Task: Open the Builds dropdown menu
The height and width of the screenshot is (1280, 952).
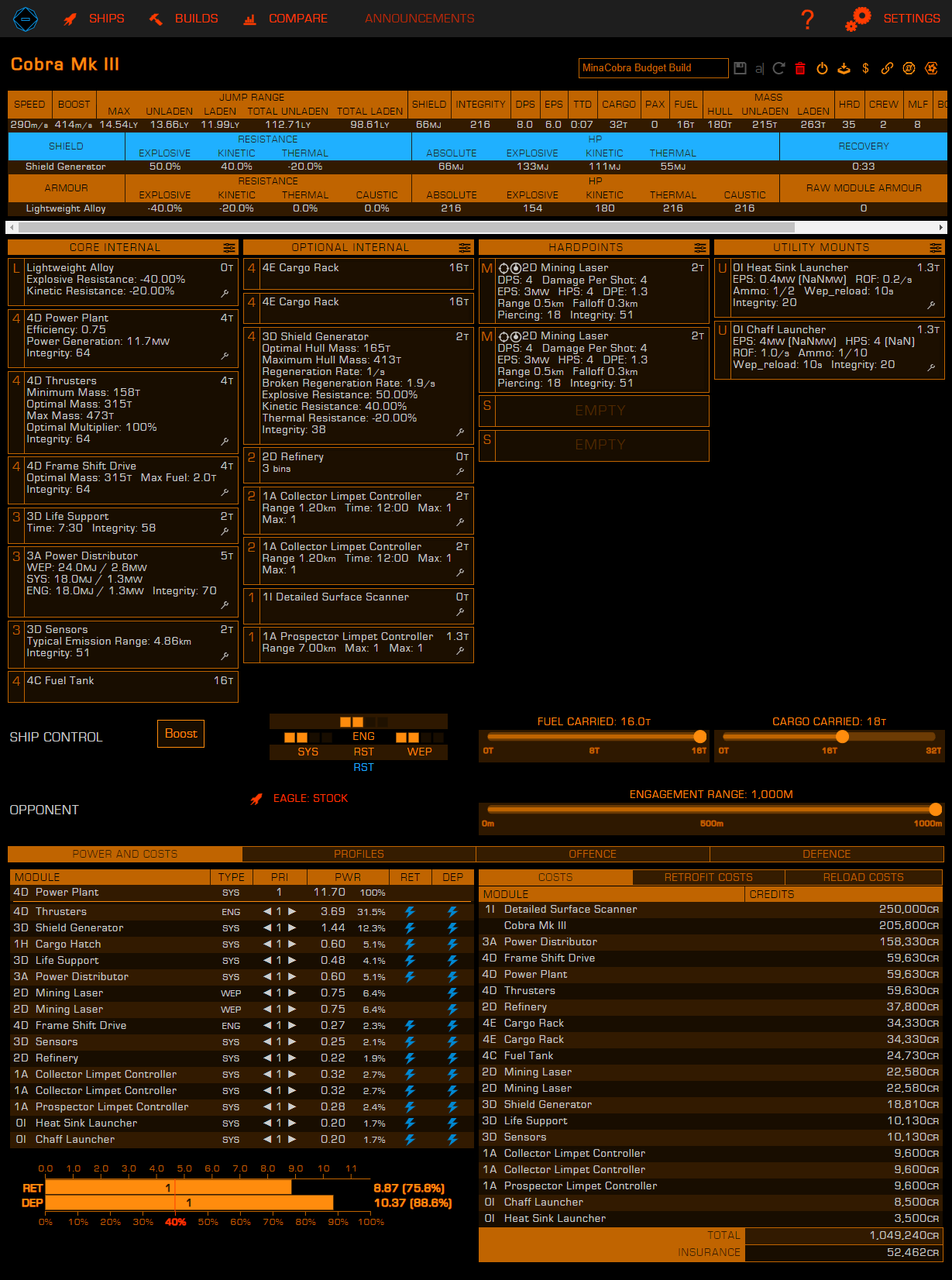Action: (x=184, y=19)
